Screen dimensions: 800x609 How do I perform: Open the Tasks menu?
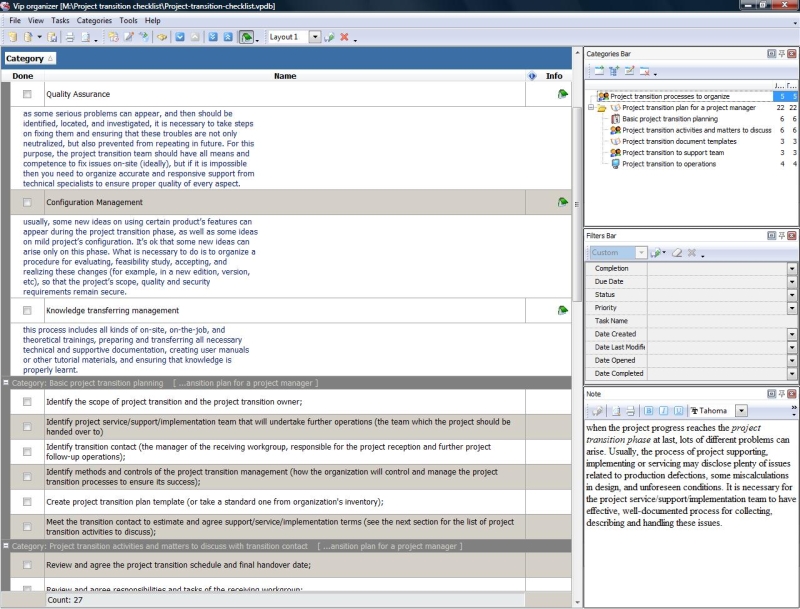(x=60, y=20)
